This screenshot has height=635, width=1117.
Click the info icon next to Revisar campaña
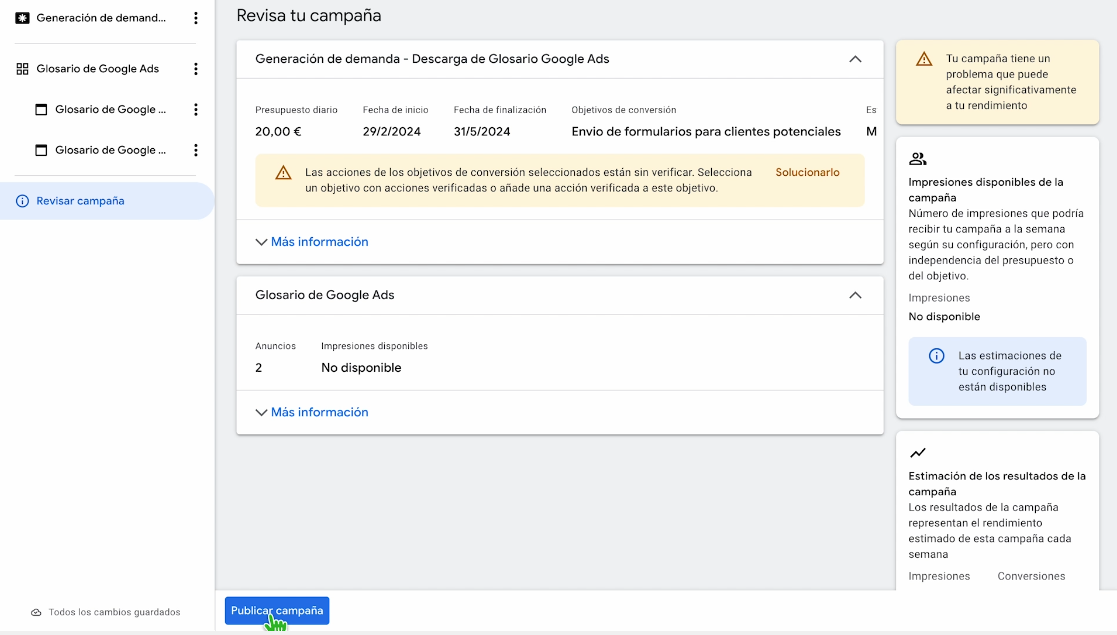[x=23, y=201]
